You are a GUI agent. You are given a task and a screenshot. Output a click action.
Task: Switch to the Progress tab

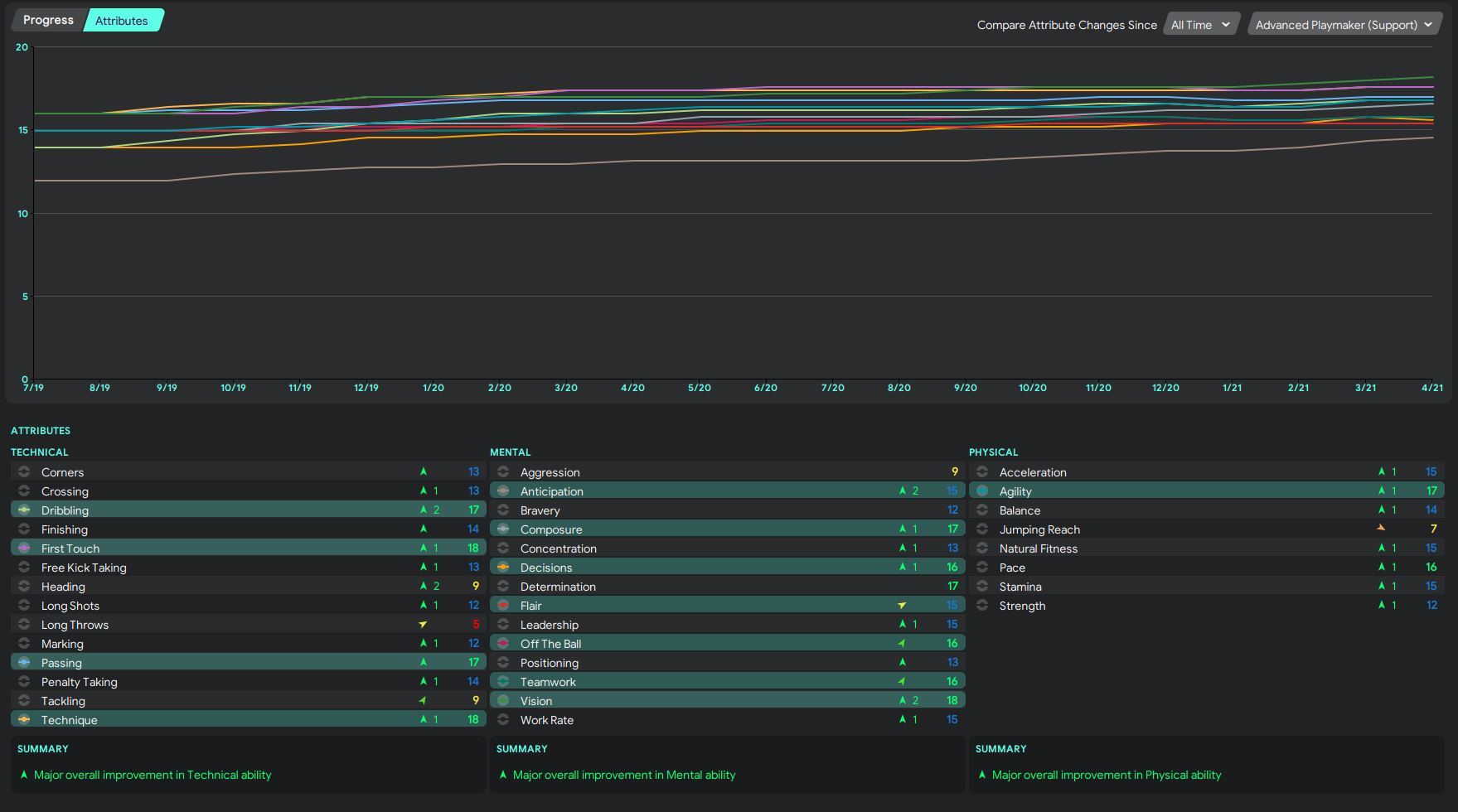[x=48, y=20]
